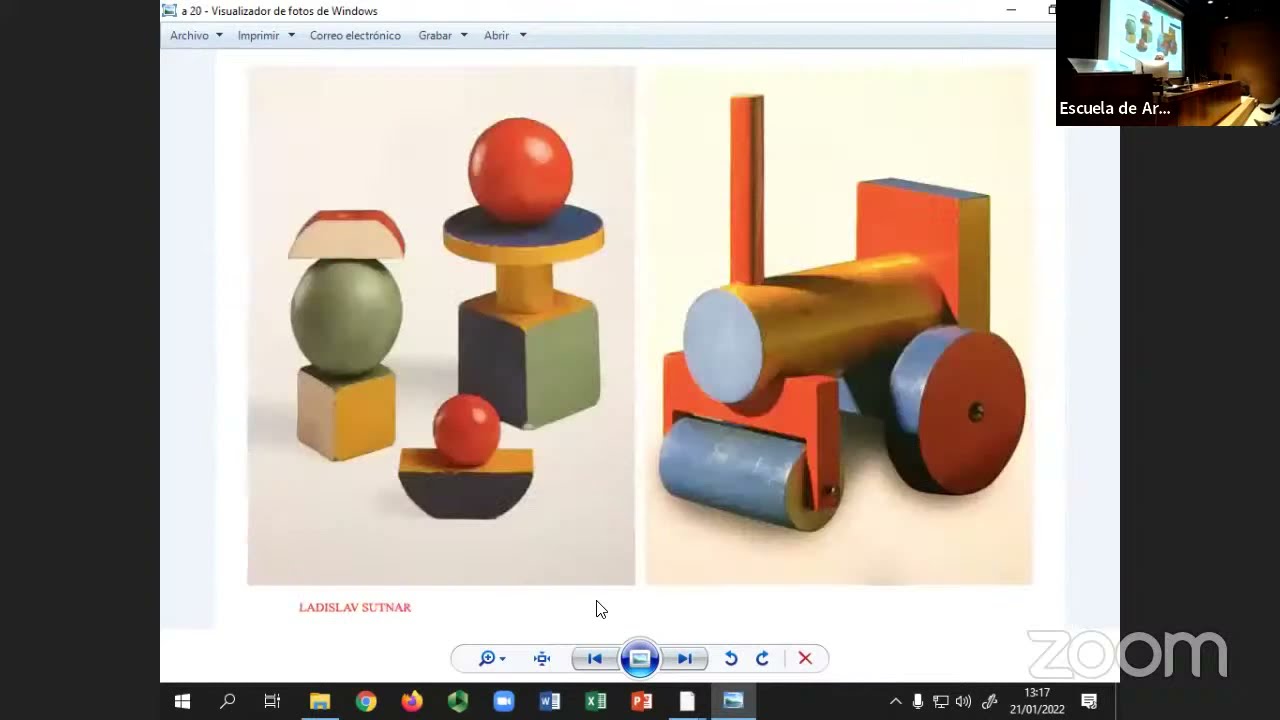
Task: Open the volume control in the tray
Action: [964, 702]
